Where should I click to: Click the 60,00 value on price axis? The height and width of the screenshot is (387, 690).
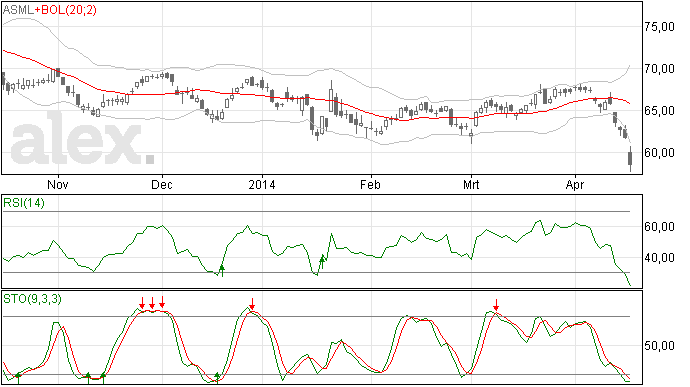[x=659, y=153]
